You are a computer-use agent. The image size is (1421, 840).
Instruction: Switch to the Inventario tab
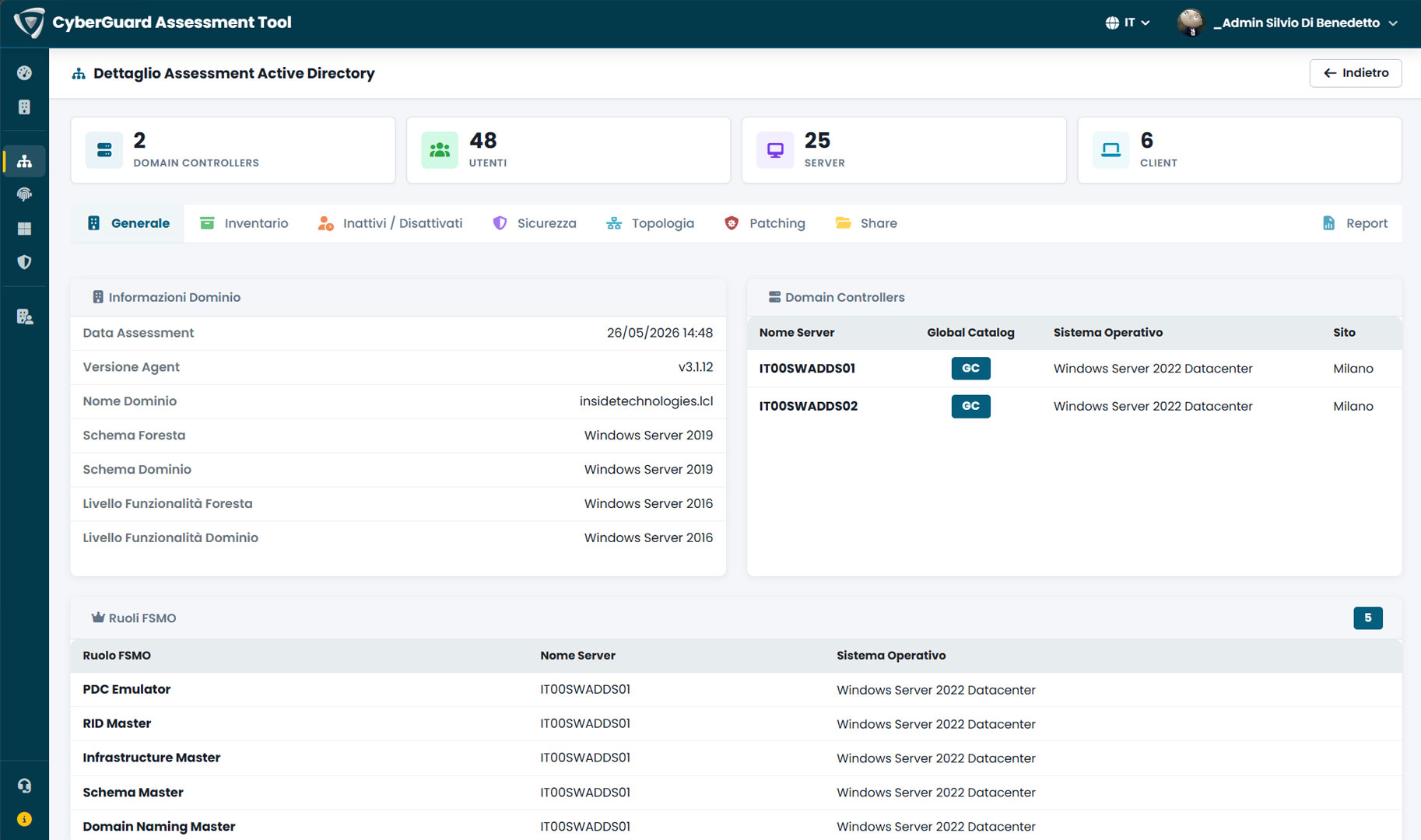(244, 223)
